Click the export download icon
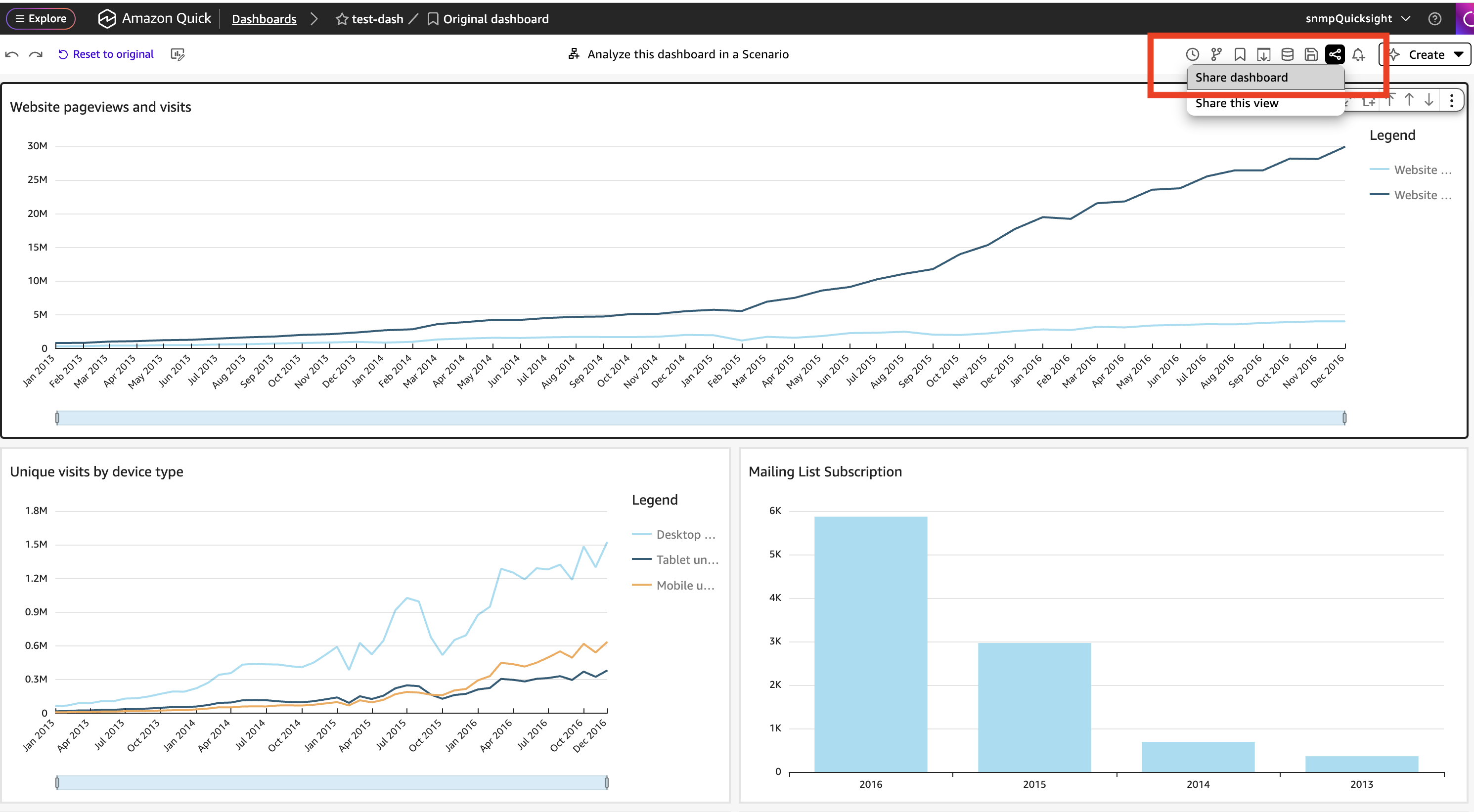This screenshot has width=1474, height=812. coord(1263,54)
